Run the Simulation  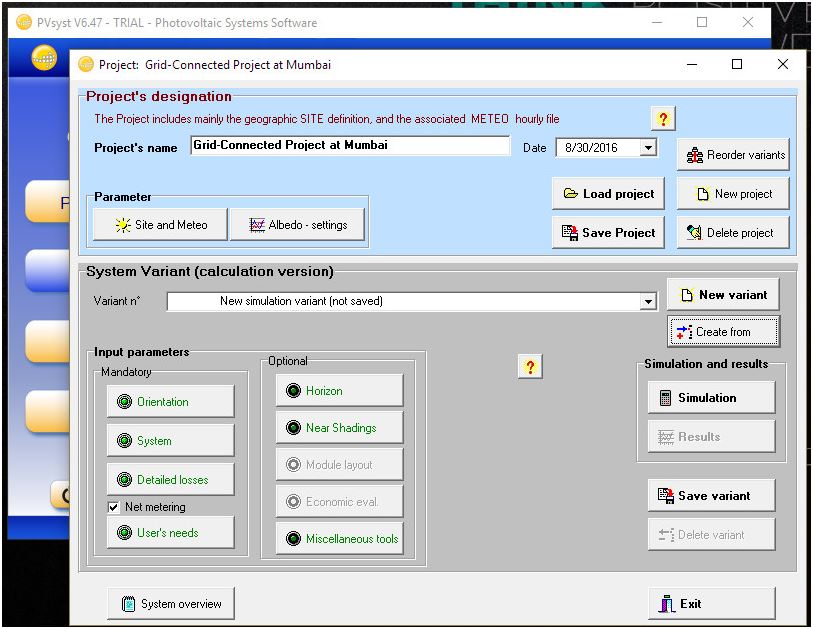(711, 398)
